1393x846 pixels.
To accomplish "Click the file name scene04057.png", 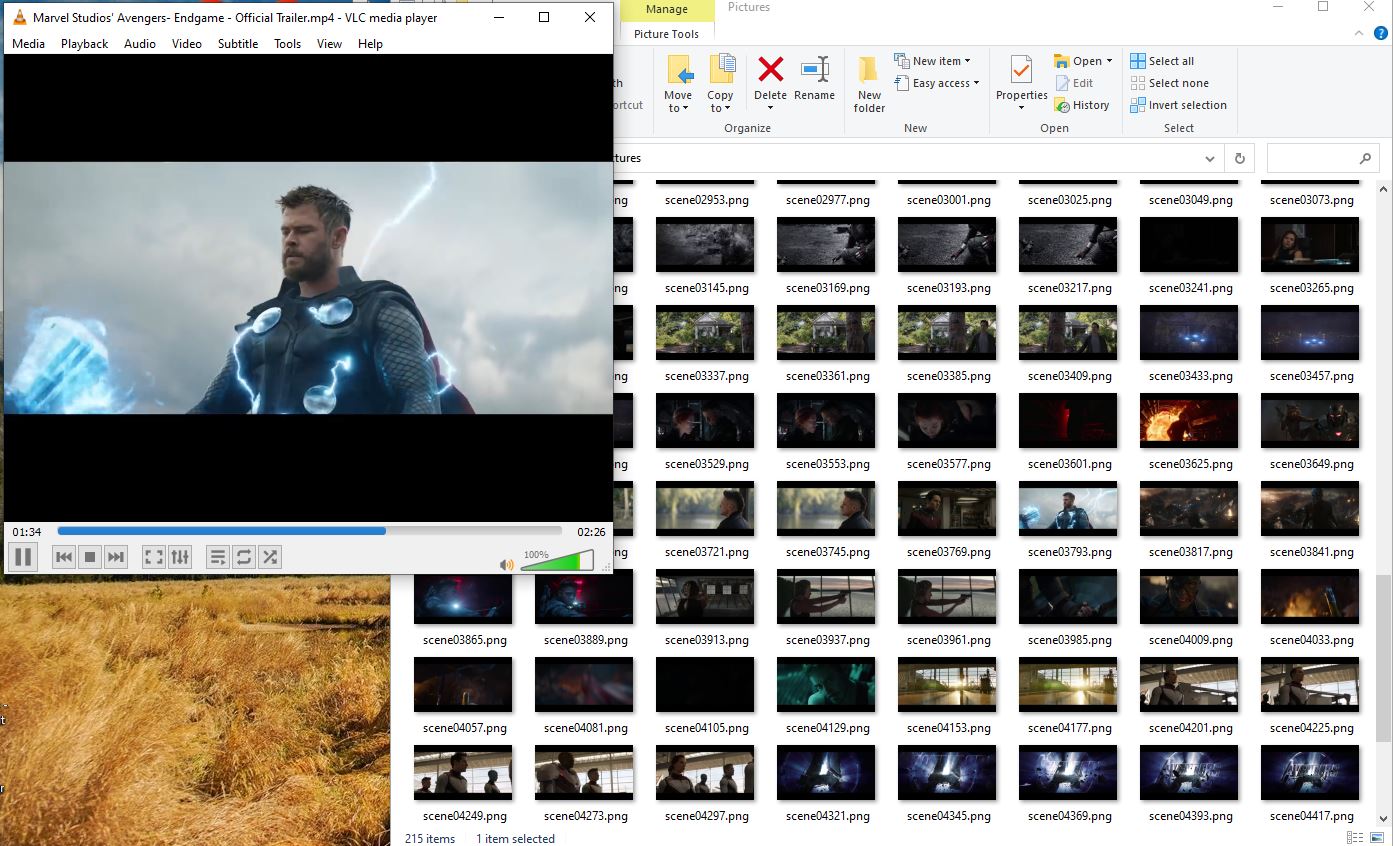I will [465, 728].
